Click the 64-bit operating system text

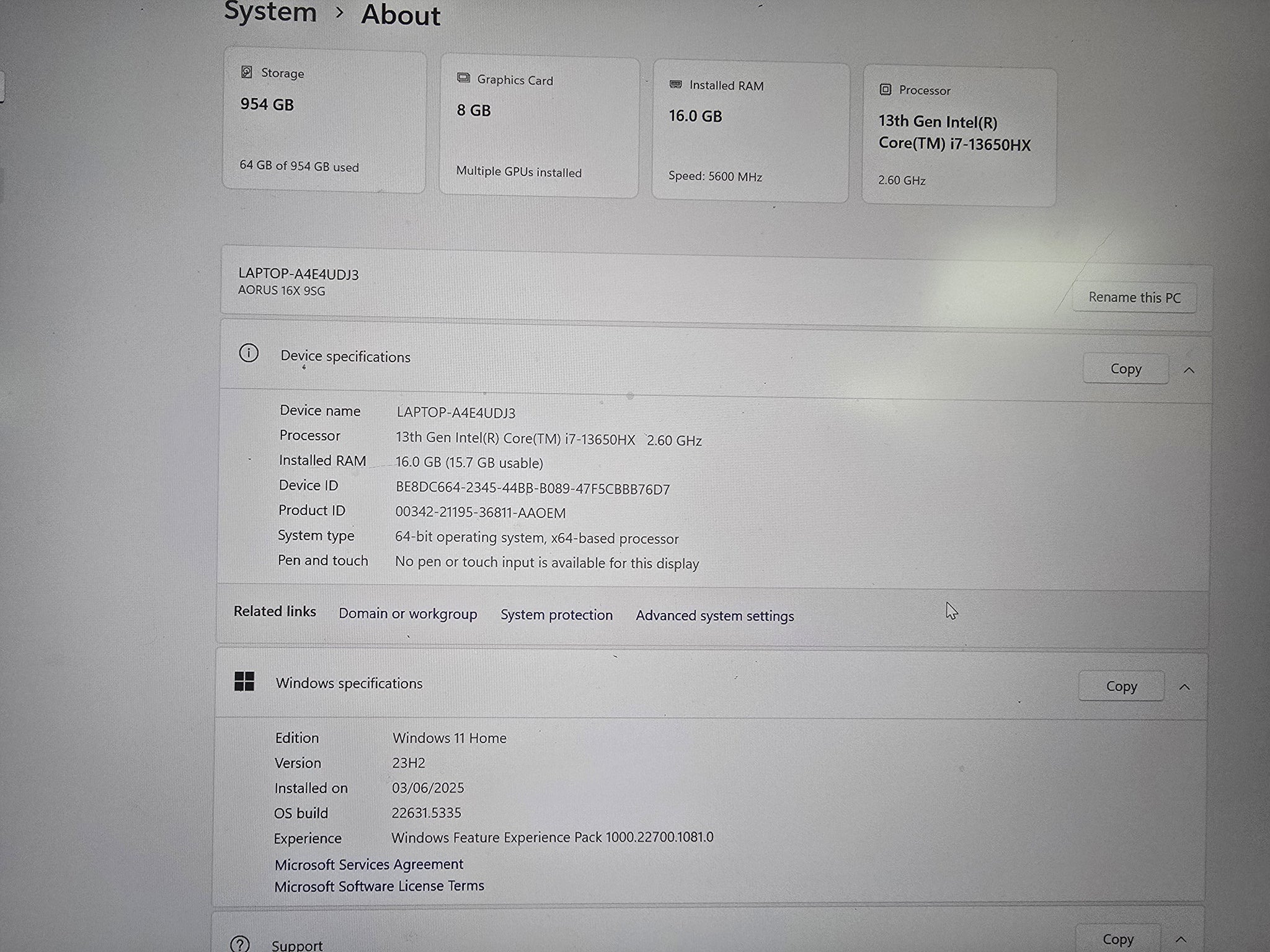point(537,537)
